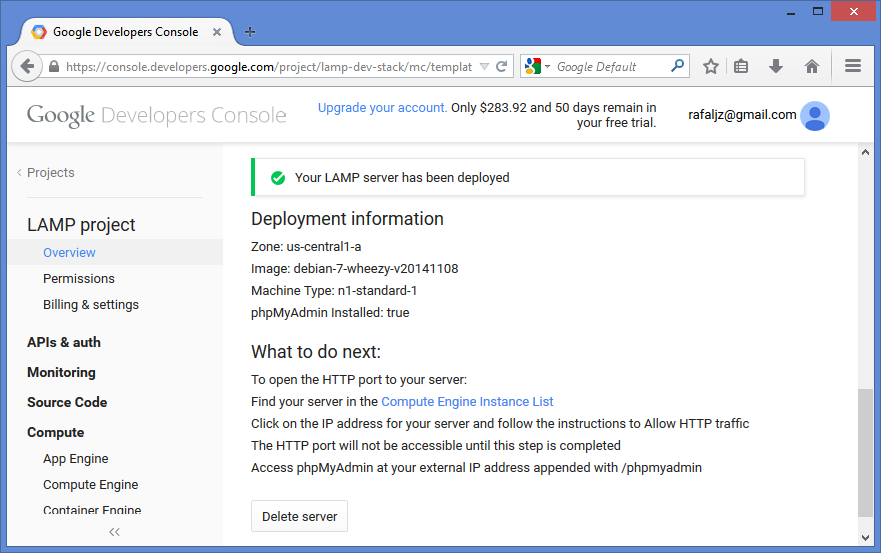
Task: Maximize the browser window
Action: (x=818, y=11)
